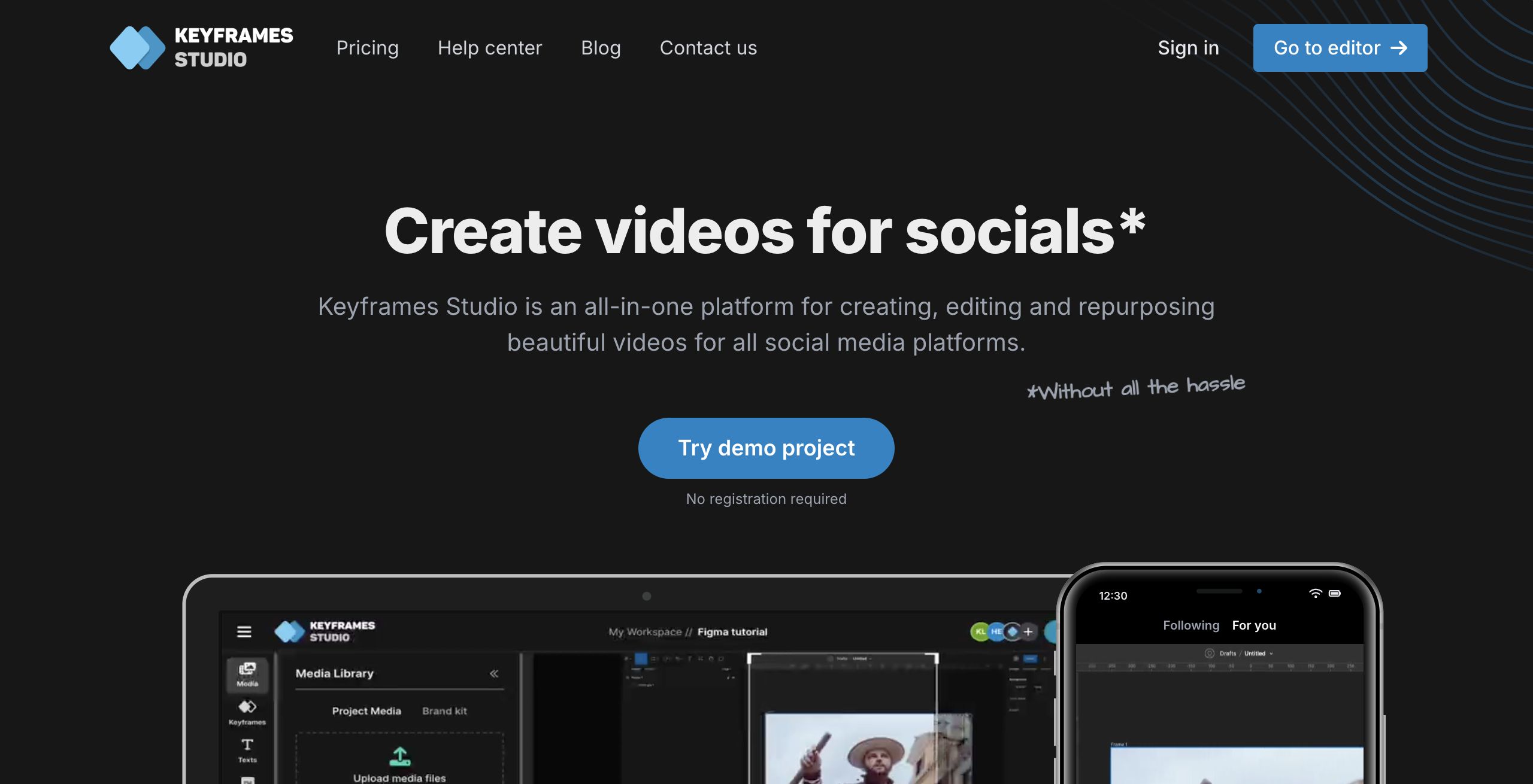The height and width of the screenshot is (784, 1533).
Task: Click the Go to editor button
Action: [x=1340, y=48]
